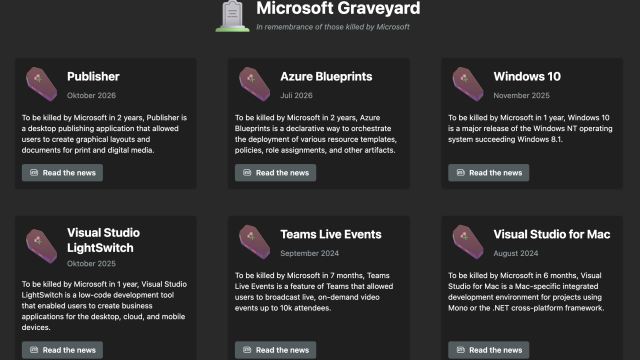This screenshot has width=640, height=360.
Task: Select the Publisher card heading
Action: click(93, 76)
